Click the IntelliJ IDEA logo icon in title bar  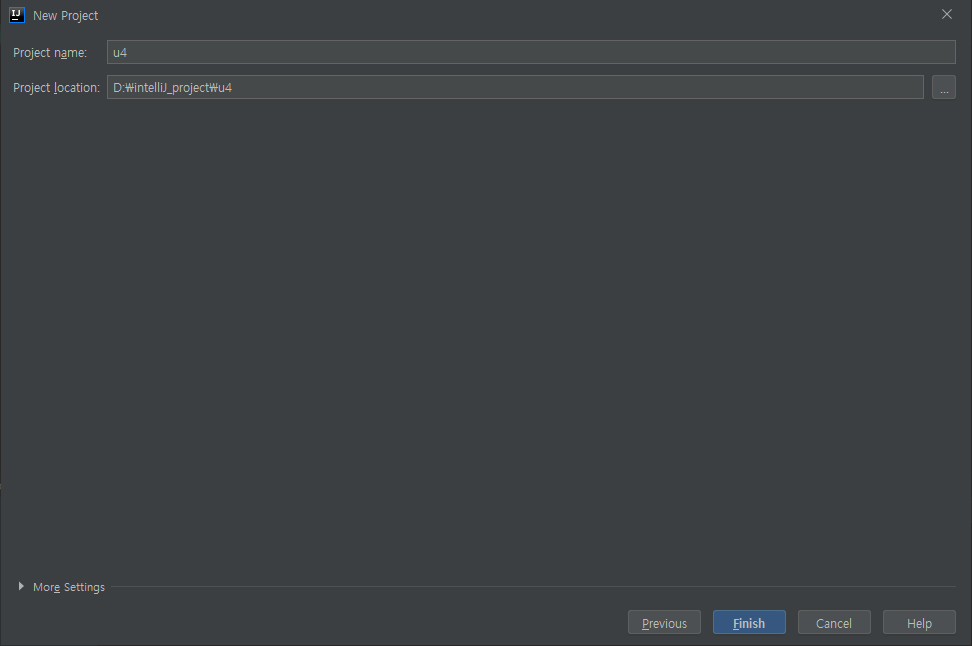pyautogui.click(x=17, y=15)
